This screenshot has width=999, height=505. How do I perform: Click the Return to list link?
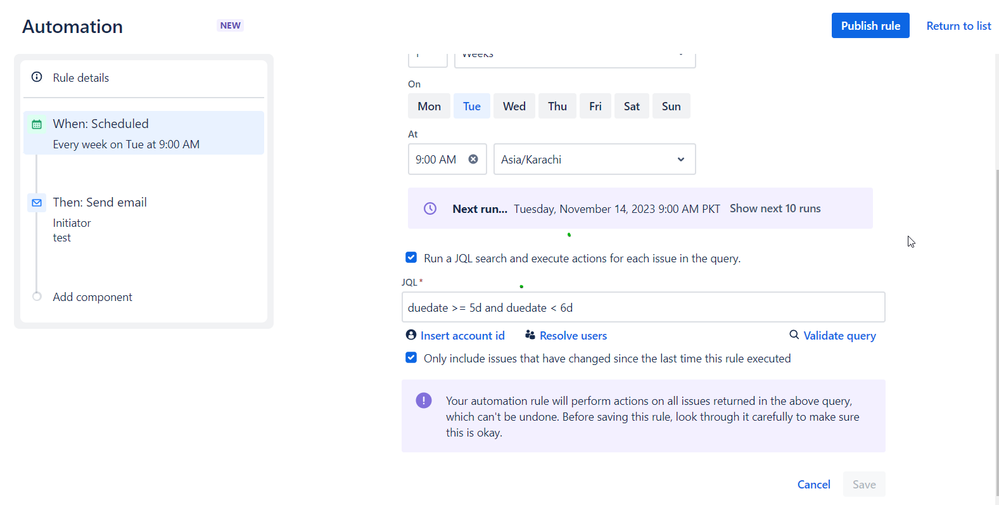tap(958, 25)
